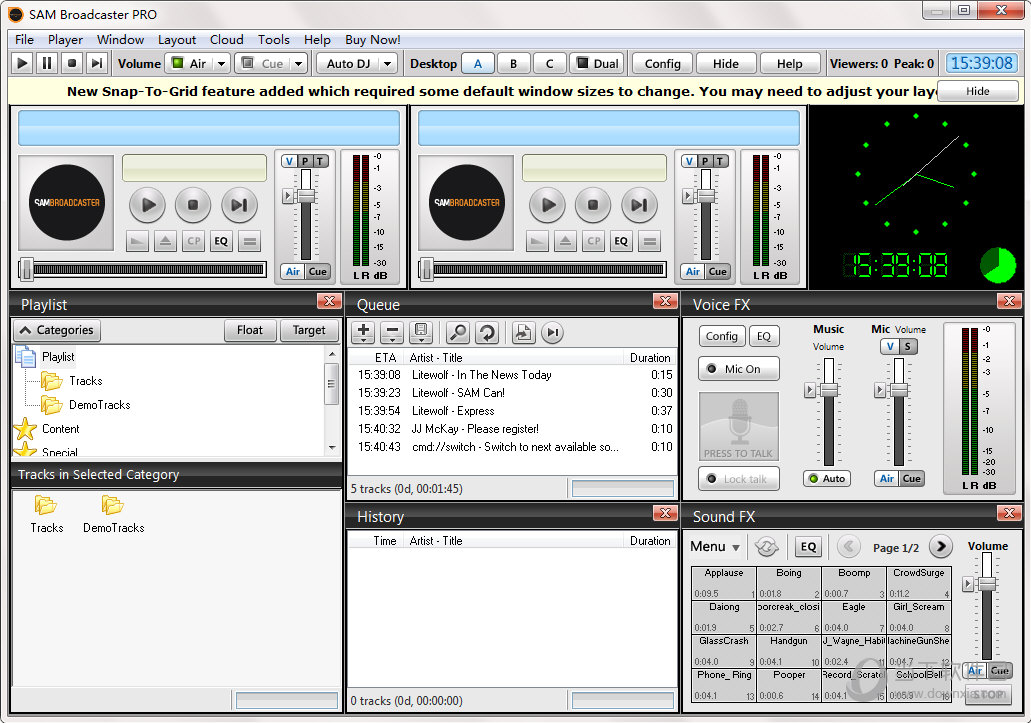Expand Sound FX volume side arrow
The image size is (1031, 723).
point(967,584)
